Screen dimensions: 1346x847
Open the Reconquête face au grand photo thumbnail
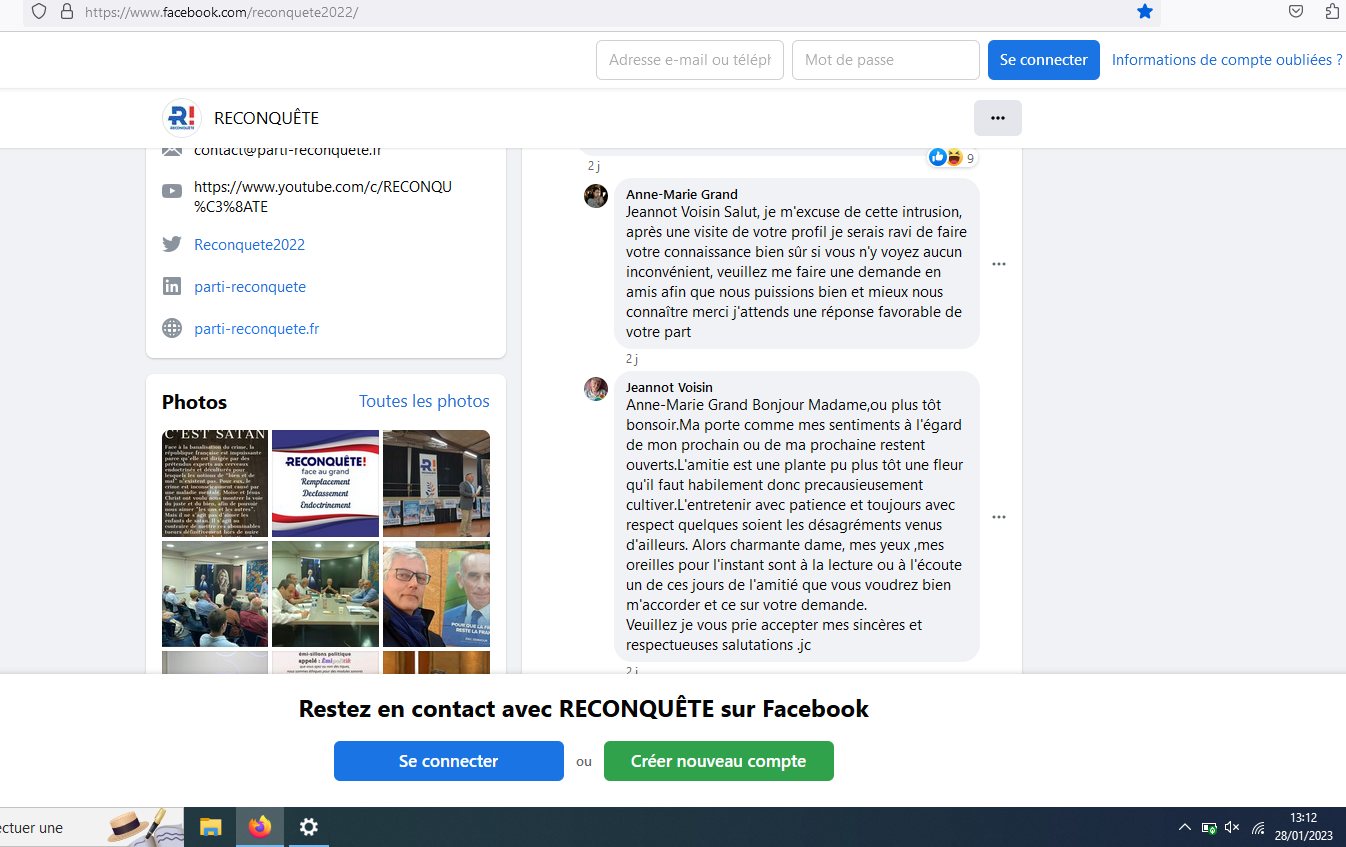pos(325,484)
